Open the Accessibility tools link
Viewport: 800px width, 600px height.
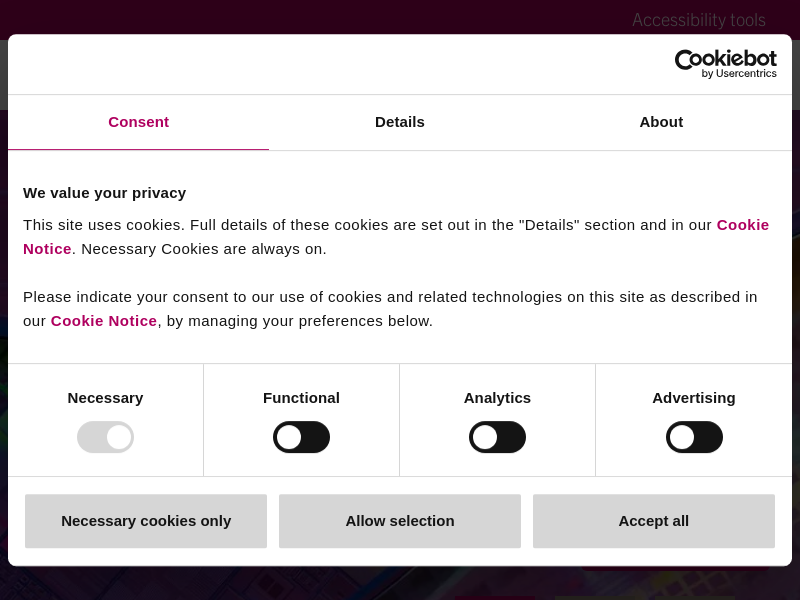click(698, 20)
